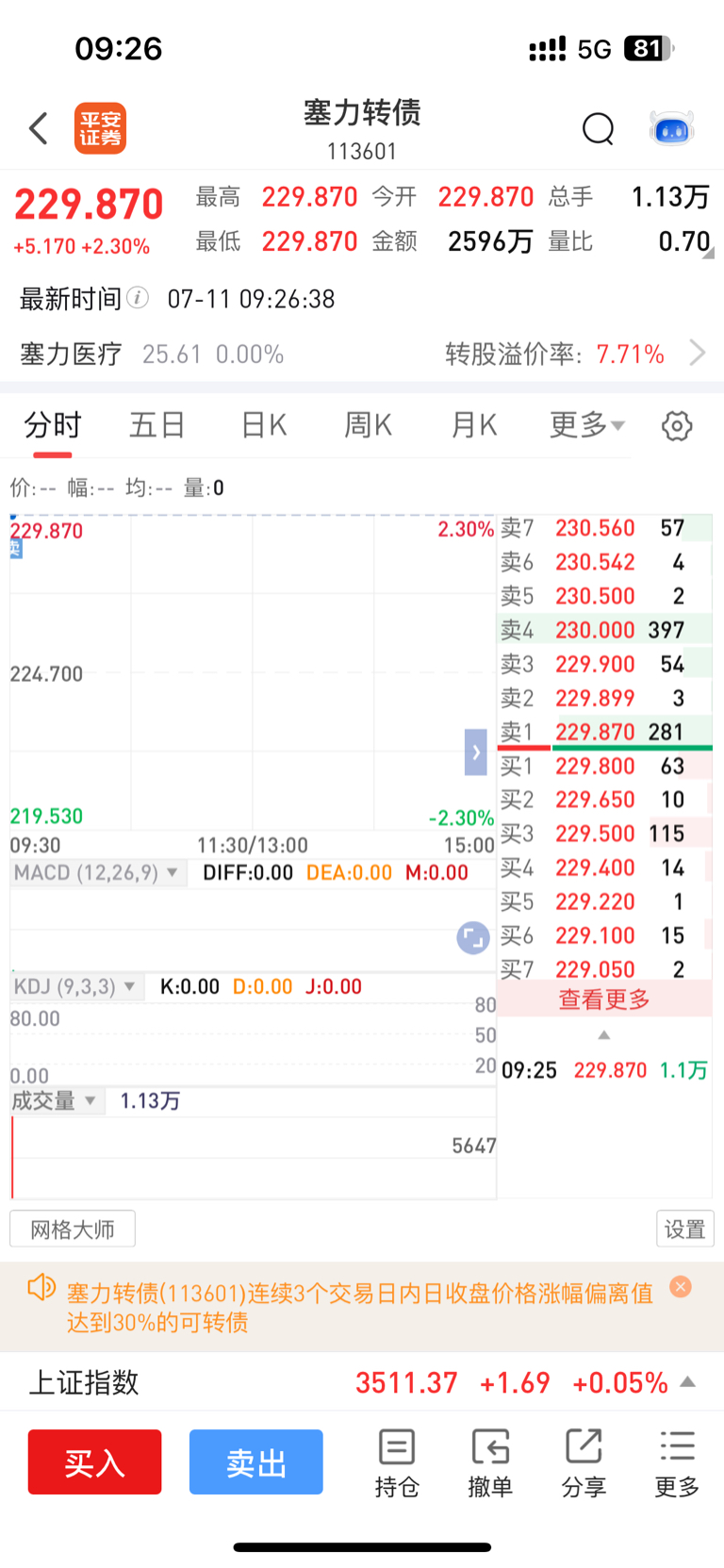Image resolution: width=724 pixels, height=1568 pixels.
Task: Expand the trade ticks up arrow
Action: tap(604, 1035)
